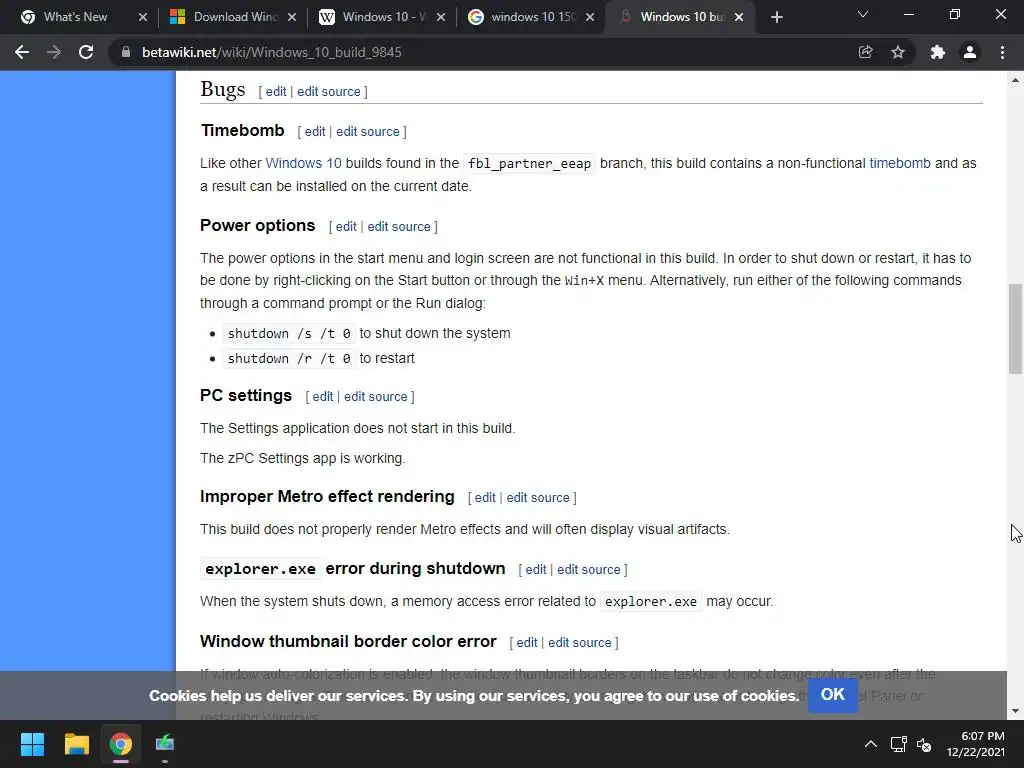Image resolution: width=1024 pixels, height=768 pixels.
Task: Click the forward navigation arrow
Action: [54, 52]
